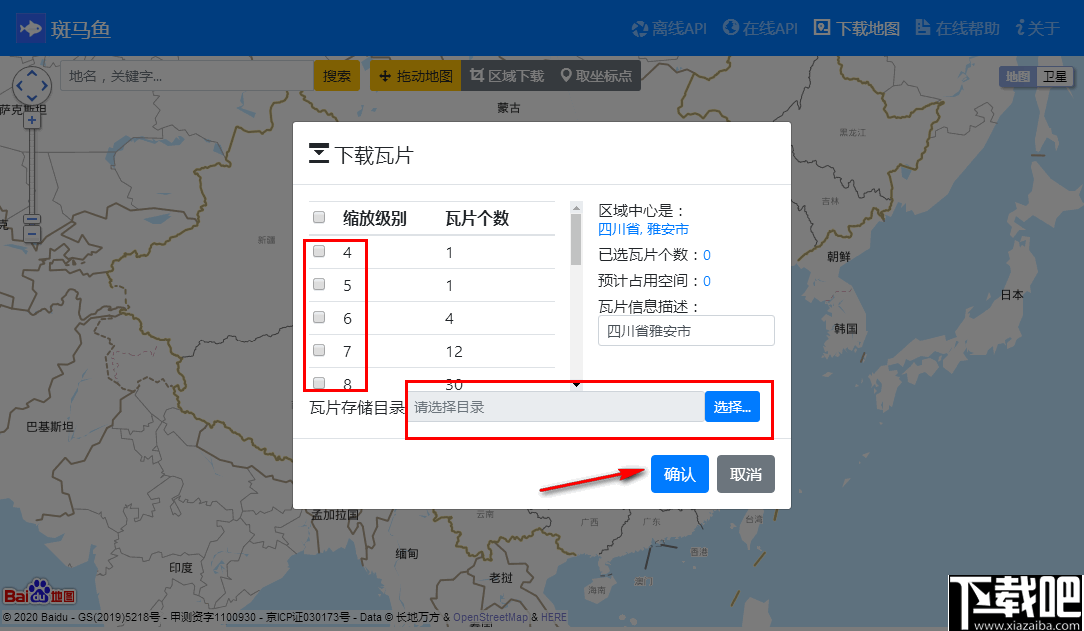1084x631 pixels.
Task: Click the 选择 directory picker button
Action: 732,406
